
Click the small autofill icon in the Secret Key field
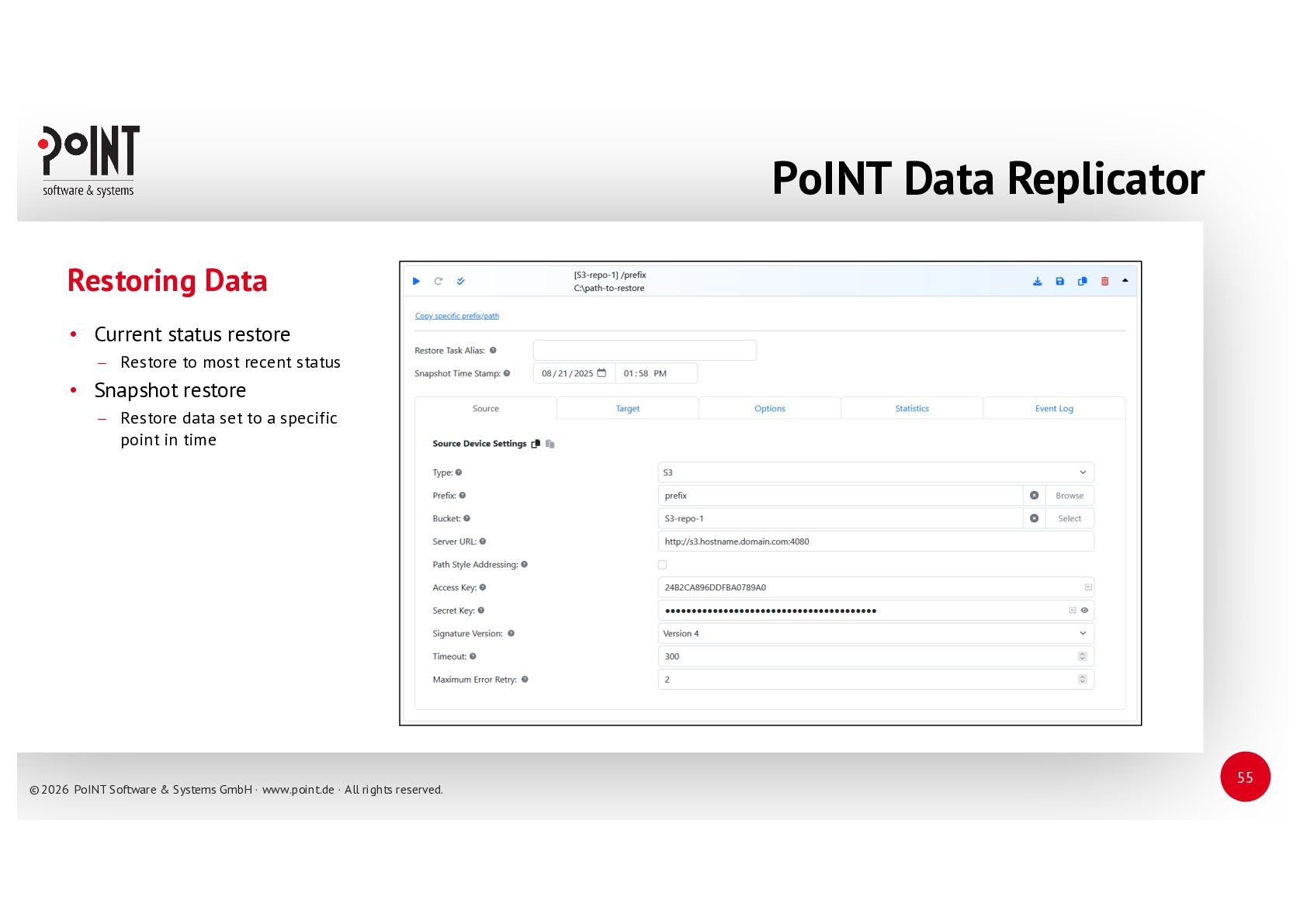point(1073,611)
